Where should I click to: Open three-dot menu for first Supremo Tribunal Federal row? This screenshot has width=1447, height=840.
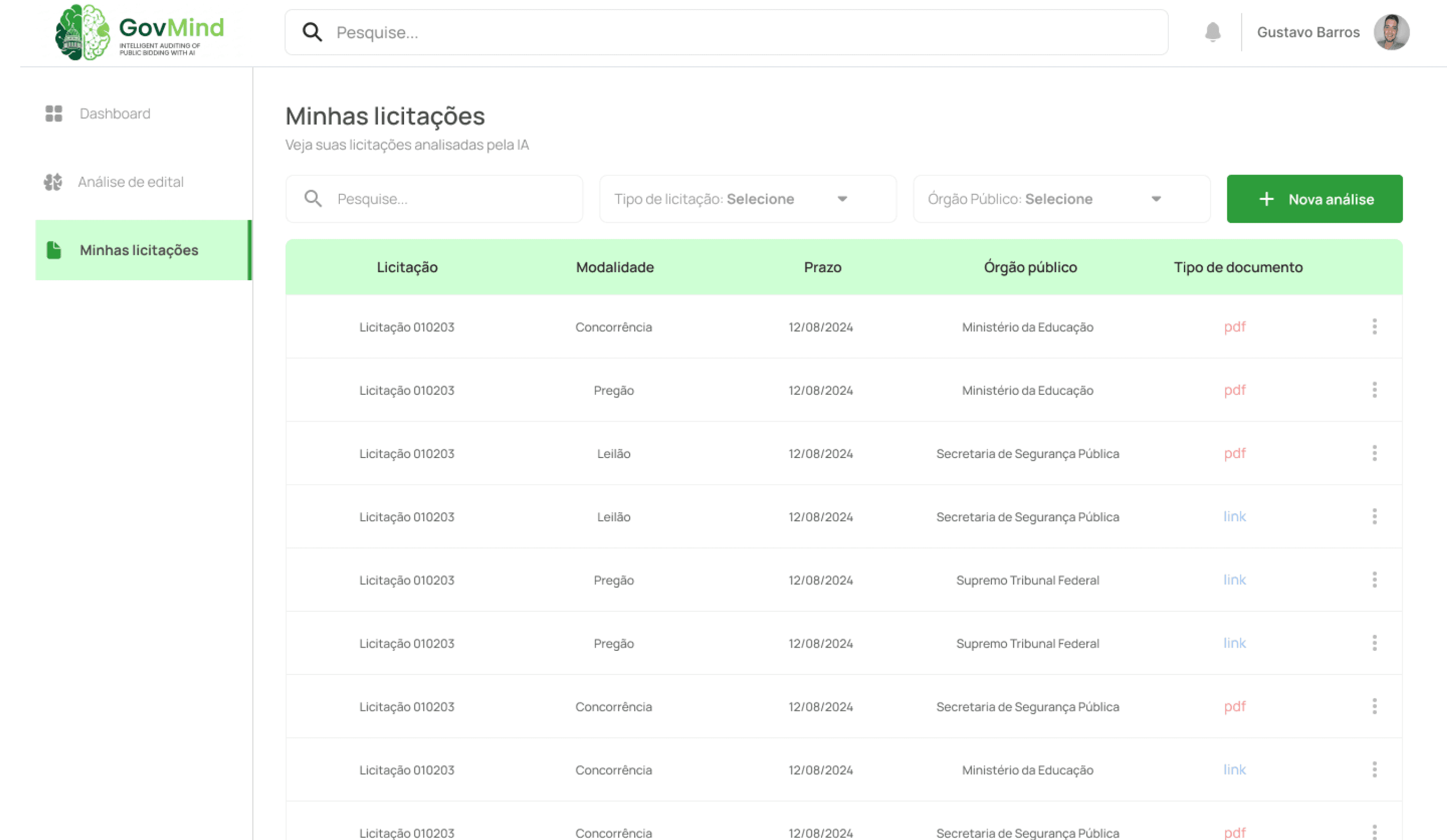point(1374,580)
